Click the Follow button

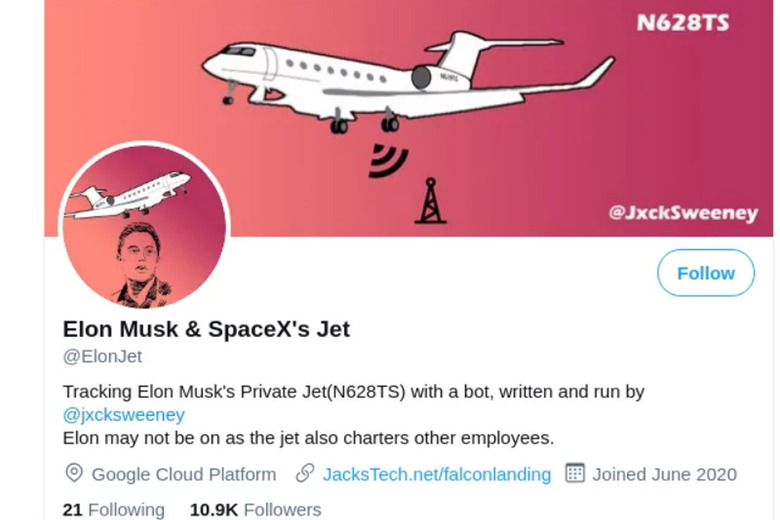coord(705,273)
